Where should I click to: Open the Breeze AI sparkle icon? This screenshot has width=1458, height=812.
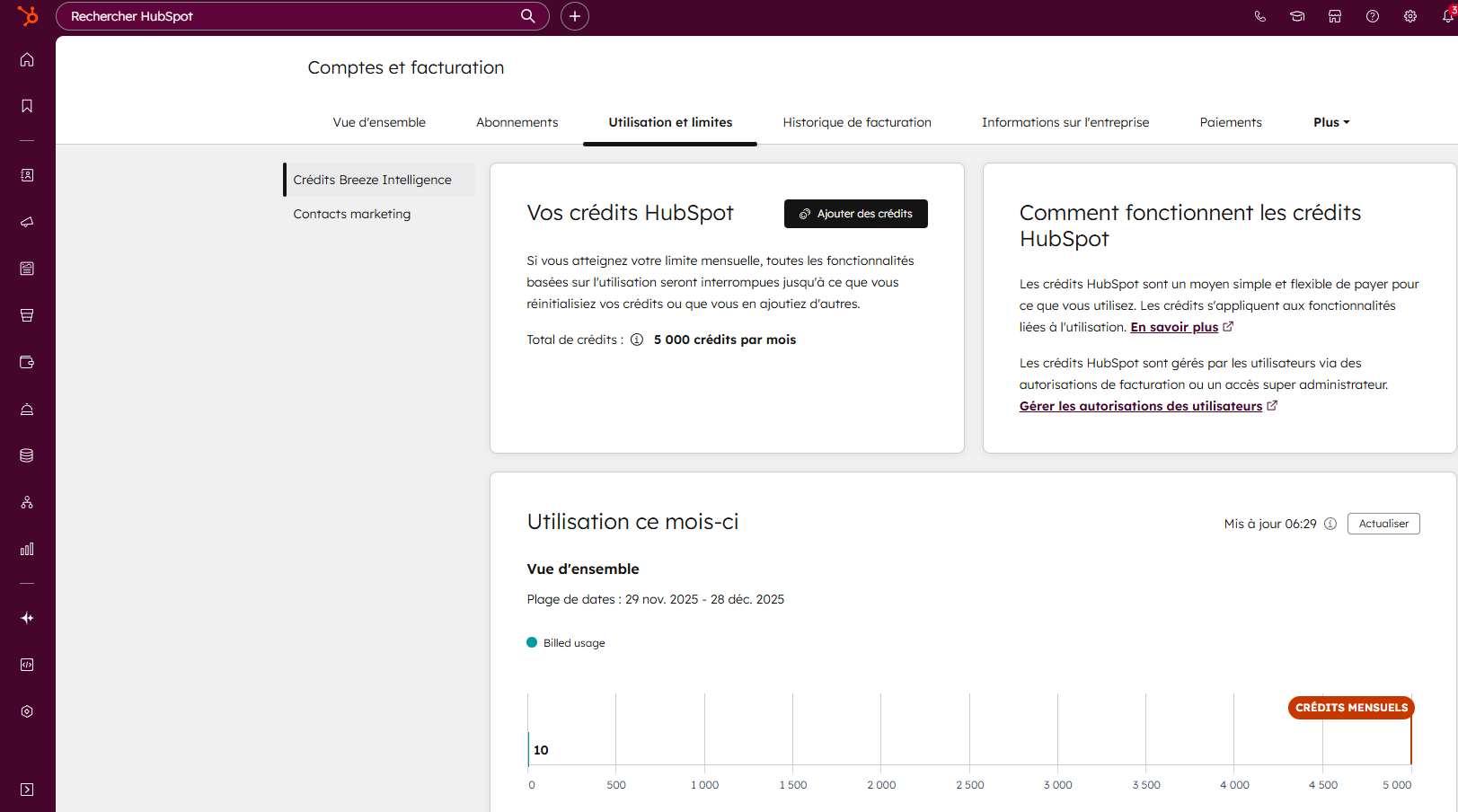coord(27,618)
